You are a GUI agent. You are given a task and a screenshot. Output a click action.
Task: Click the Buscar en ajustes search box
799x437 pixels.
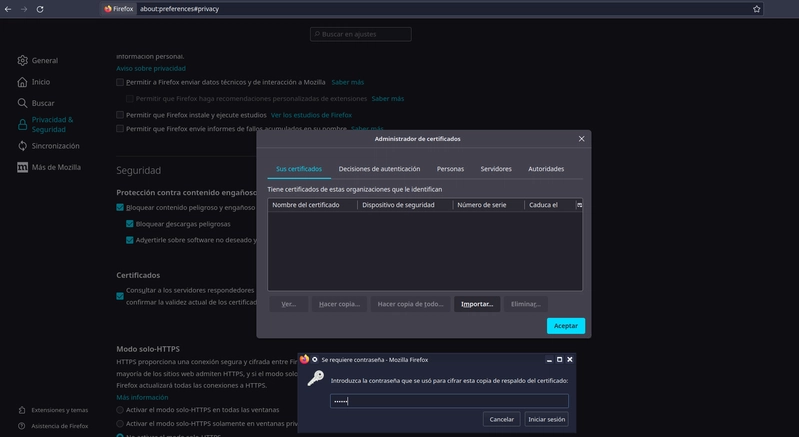tap(361, 34)
